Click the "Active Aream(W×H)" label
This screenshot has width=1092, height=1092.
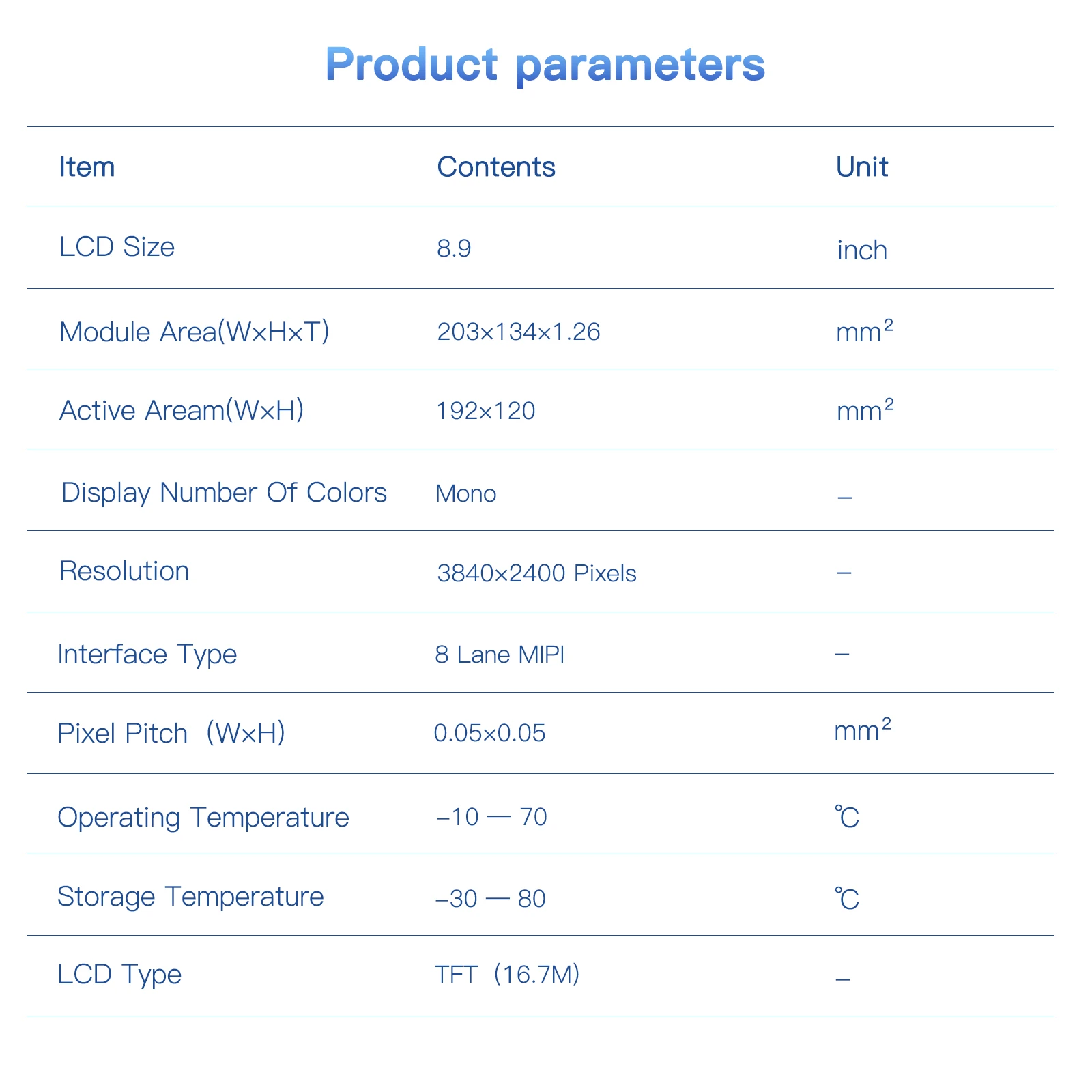(x=181, y=410)
